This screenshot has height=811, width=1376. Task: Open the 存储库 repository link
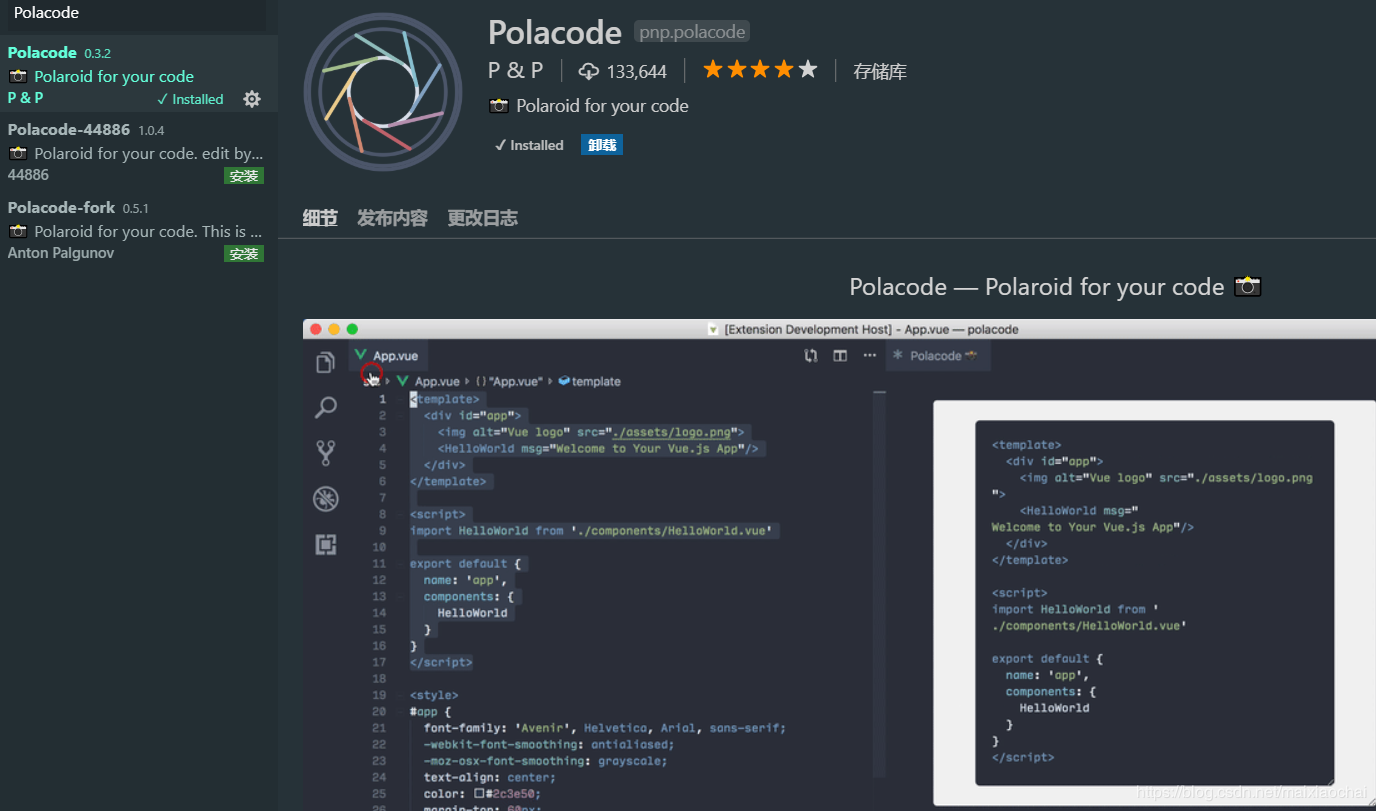[x=880, y=71]
